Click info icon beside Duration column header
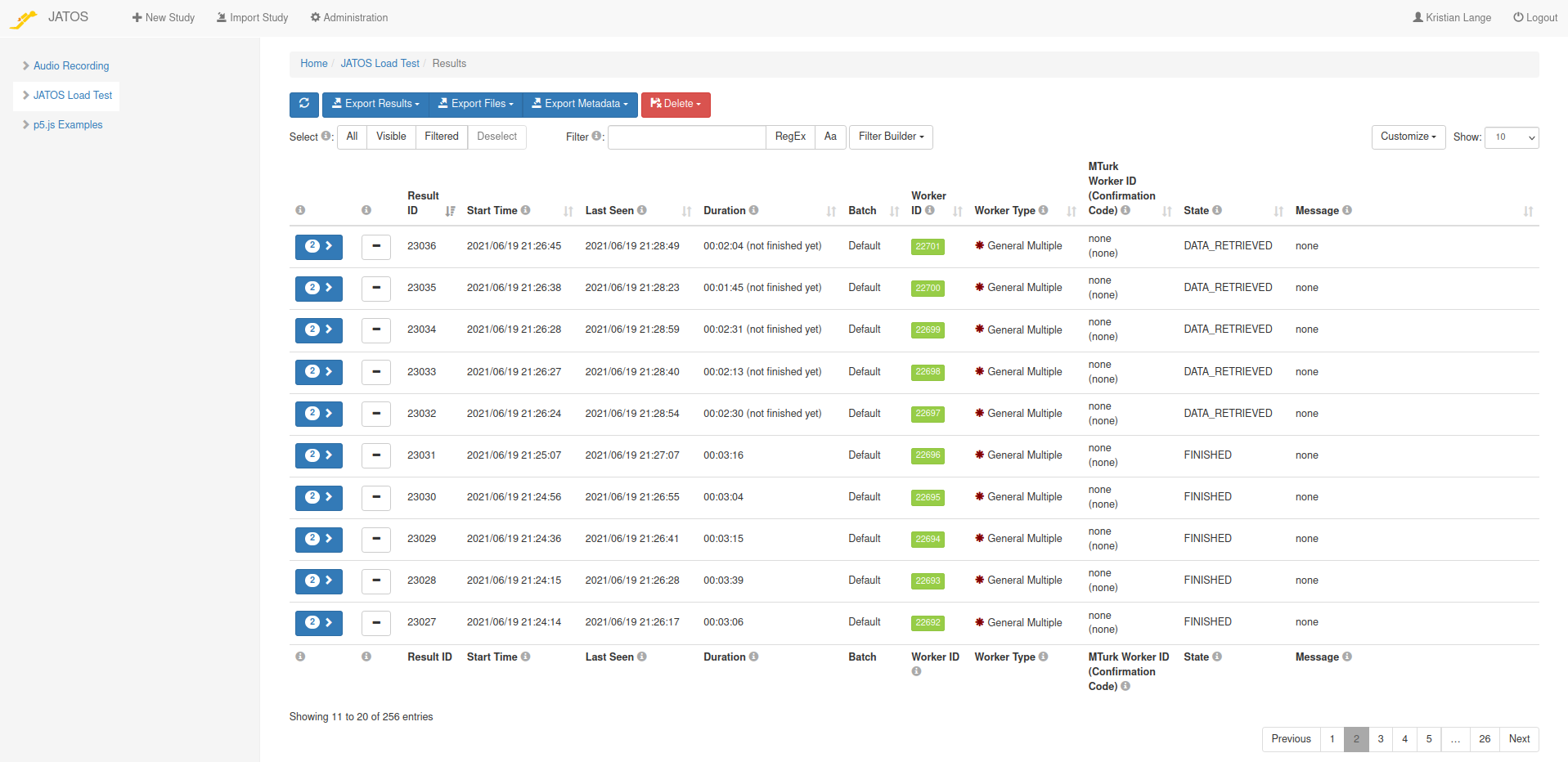1568x762 pixels. [753, 210]
